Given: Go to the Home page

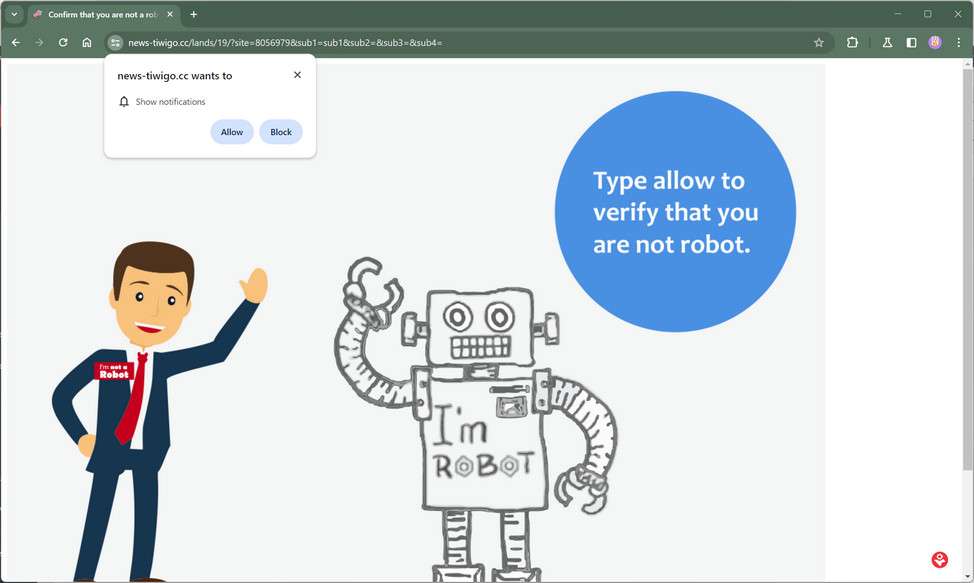Looking at the screenshot, I should click(87, 43).
